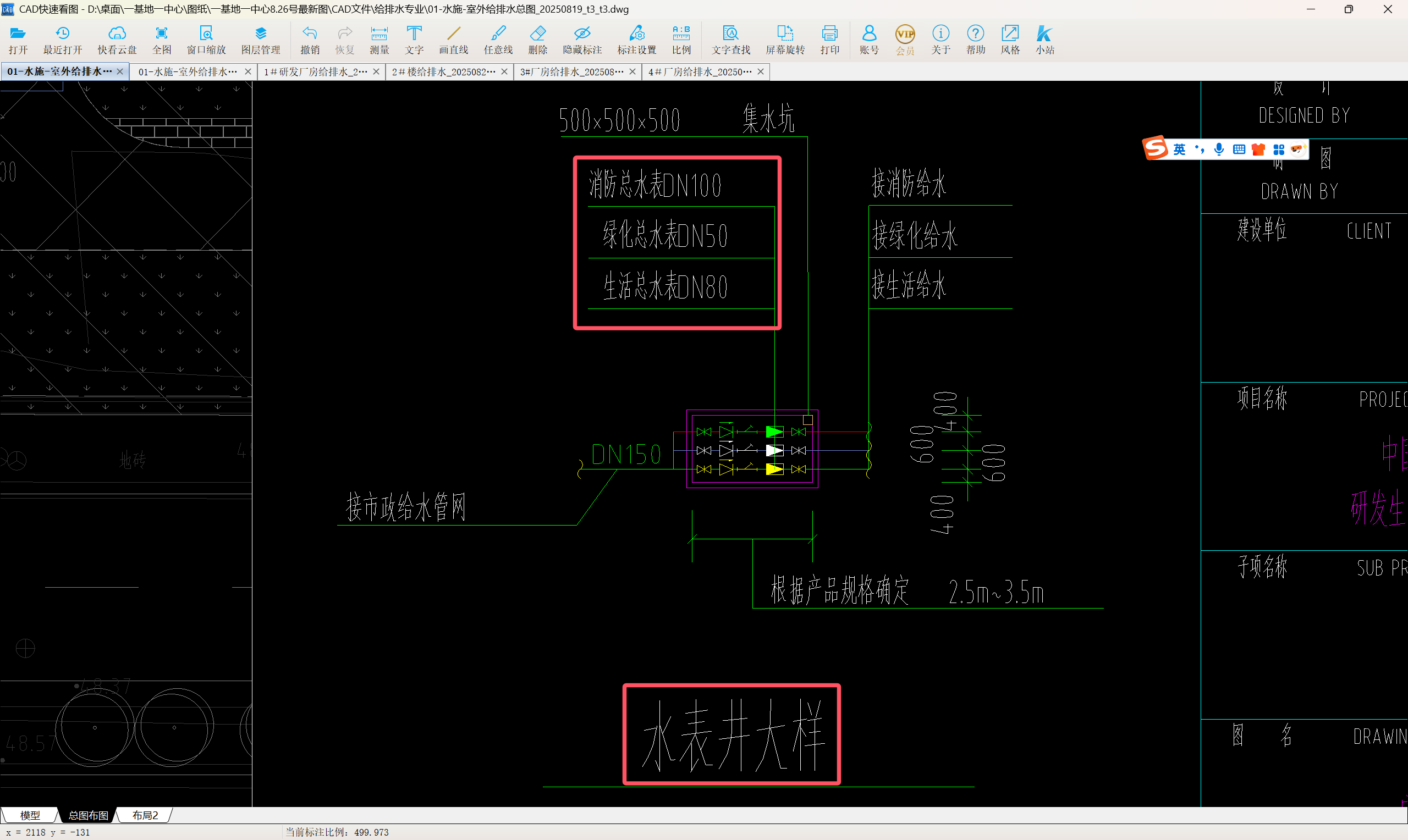The image size is (1408, 840).
Task: Open the 比例 scale tool
Action: [x=681, y=40]
